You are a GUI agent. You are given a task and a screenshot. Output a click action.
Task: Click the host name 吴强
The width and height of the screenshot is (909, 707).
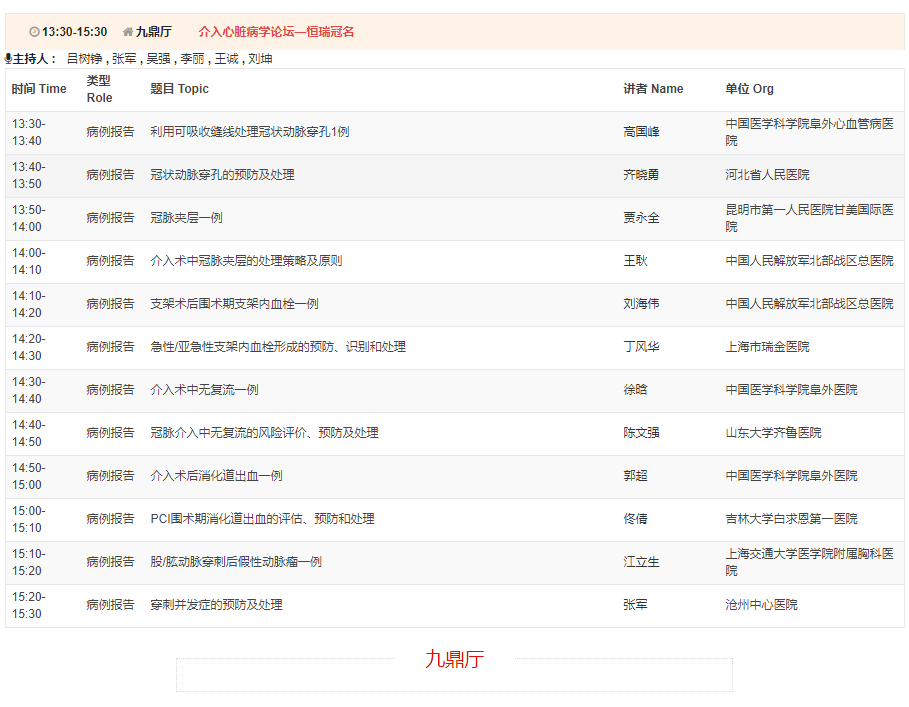[158, 59]
